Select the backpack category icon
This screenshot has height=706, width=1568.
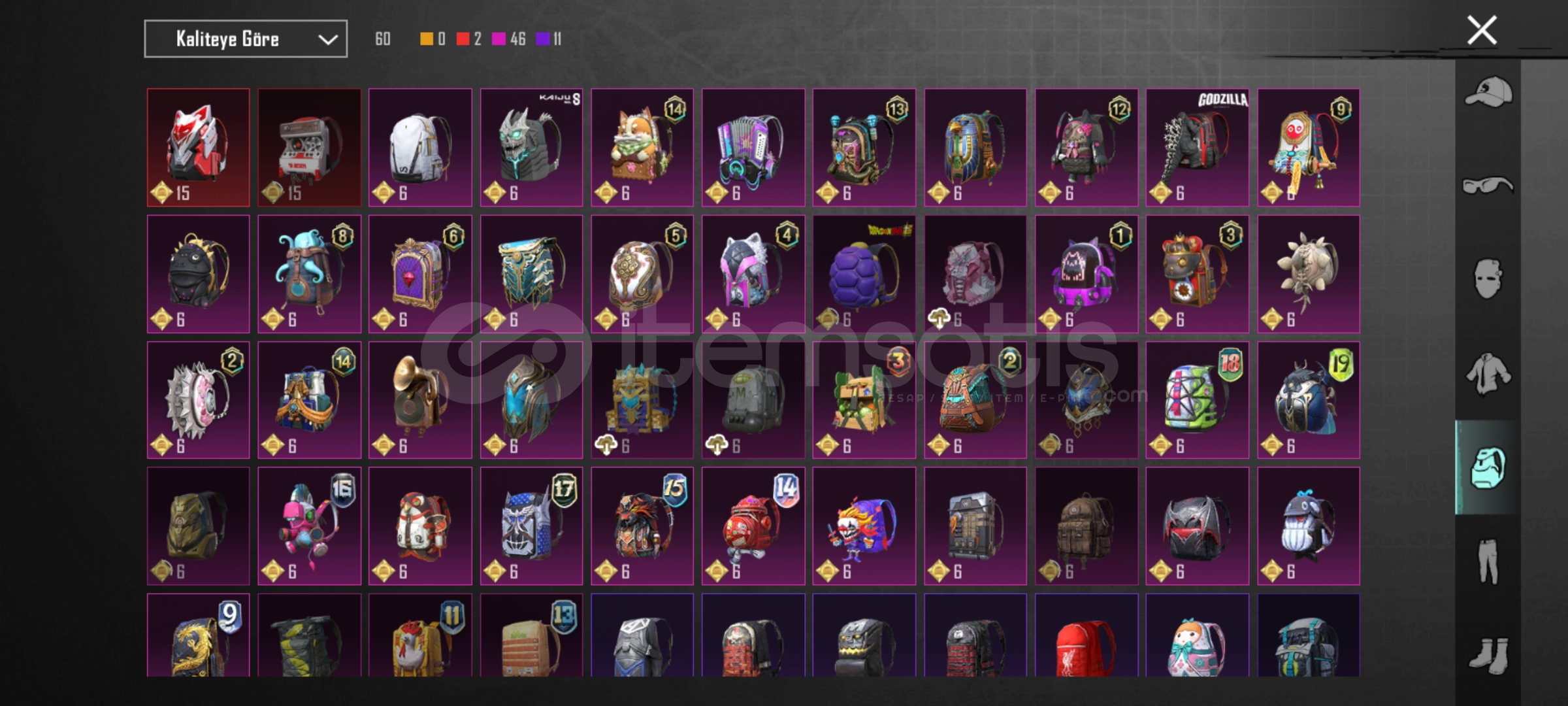click(x=1488, y=467)
